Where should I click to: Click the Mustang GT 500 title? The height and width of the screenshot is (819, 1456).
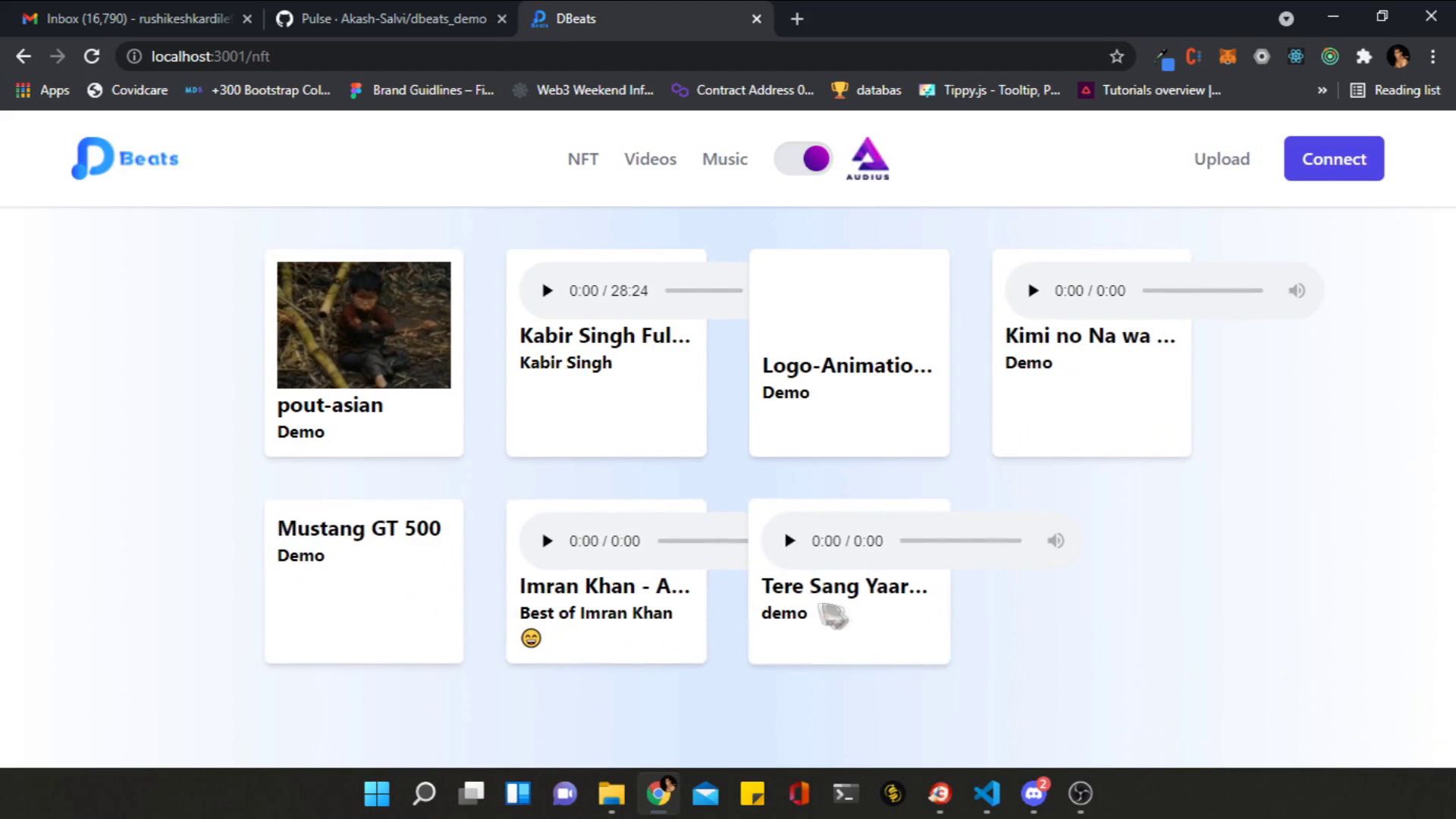359,528
